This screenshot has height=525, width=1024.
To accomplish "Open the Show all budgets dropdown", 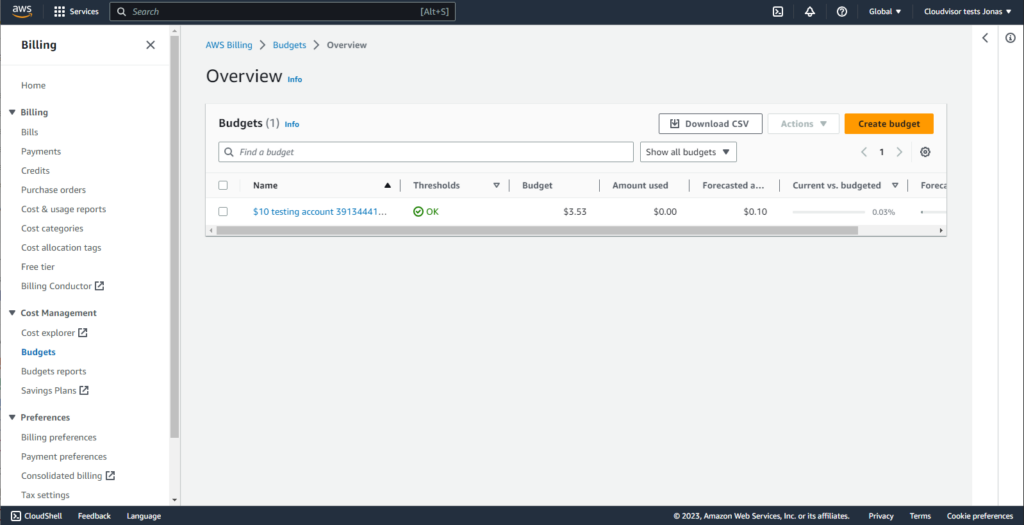I will pos(688,152).
